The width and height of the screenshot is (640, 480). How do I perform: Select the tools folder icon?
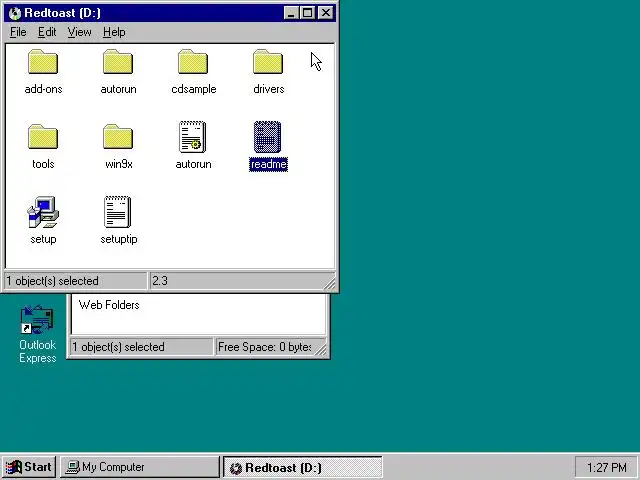[x=43, y=137]
